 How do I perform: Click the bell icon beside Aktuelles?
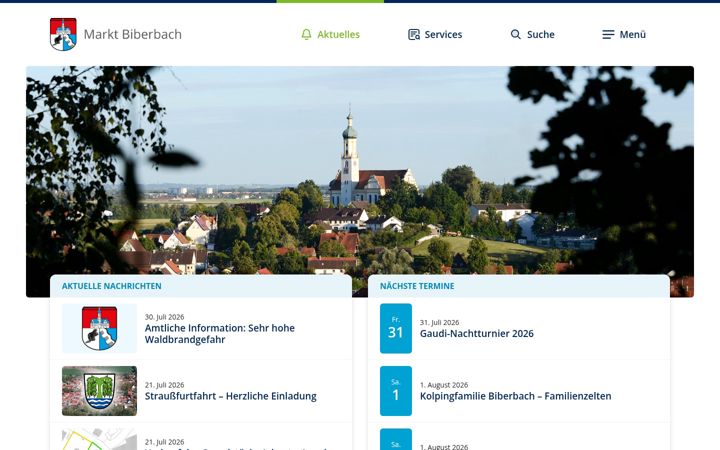(x=306, y=34)
